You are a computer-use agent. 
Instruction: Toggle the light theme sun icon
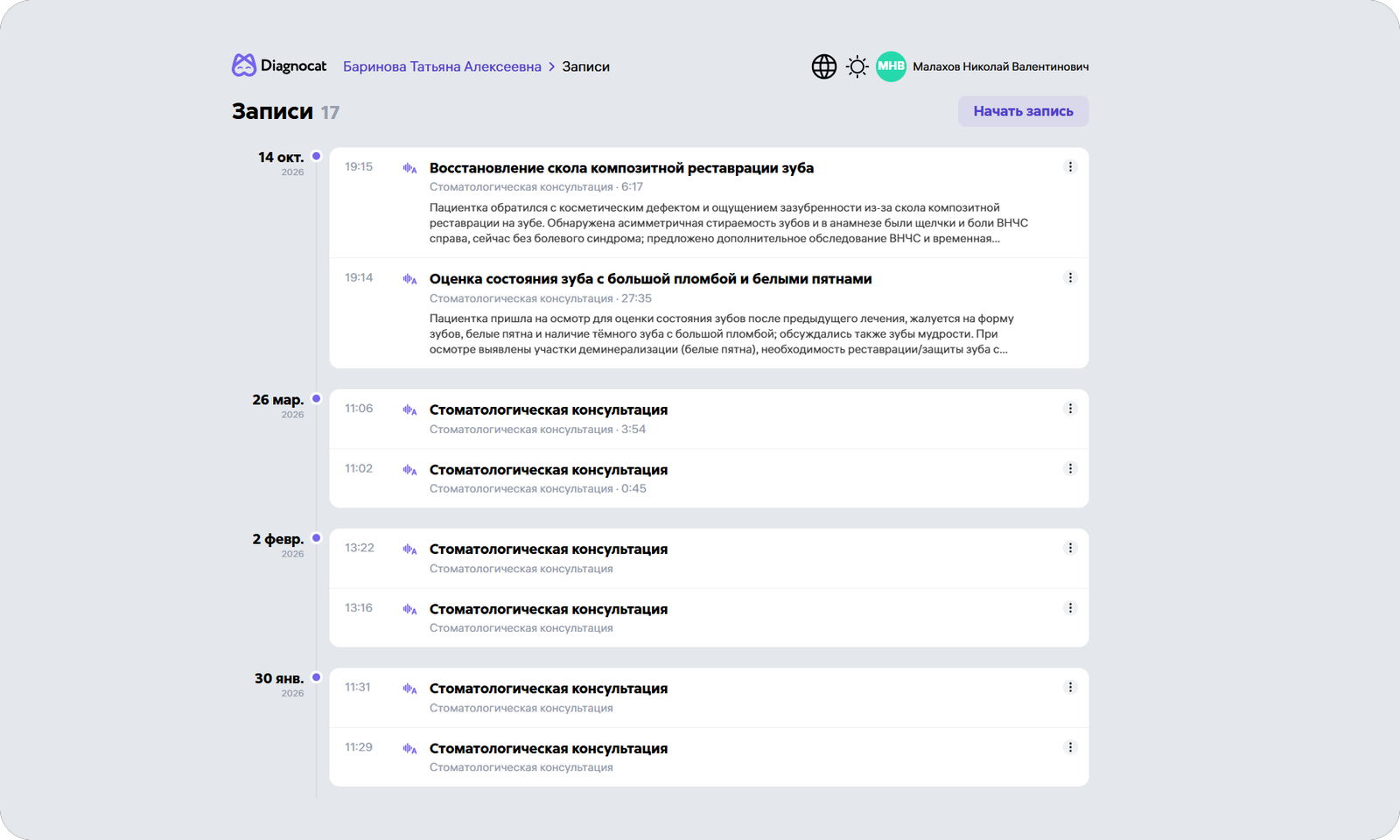tap(857, 66)
